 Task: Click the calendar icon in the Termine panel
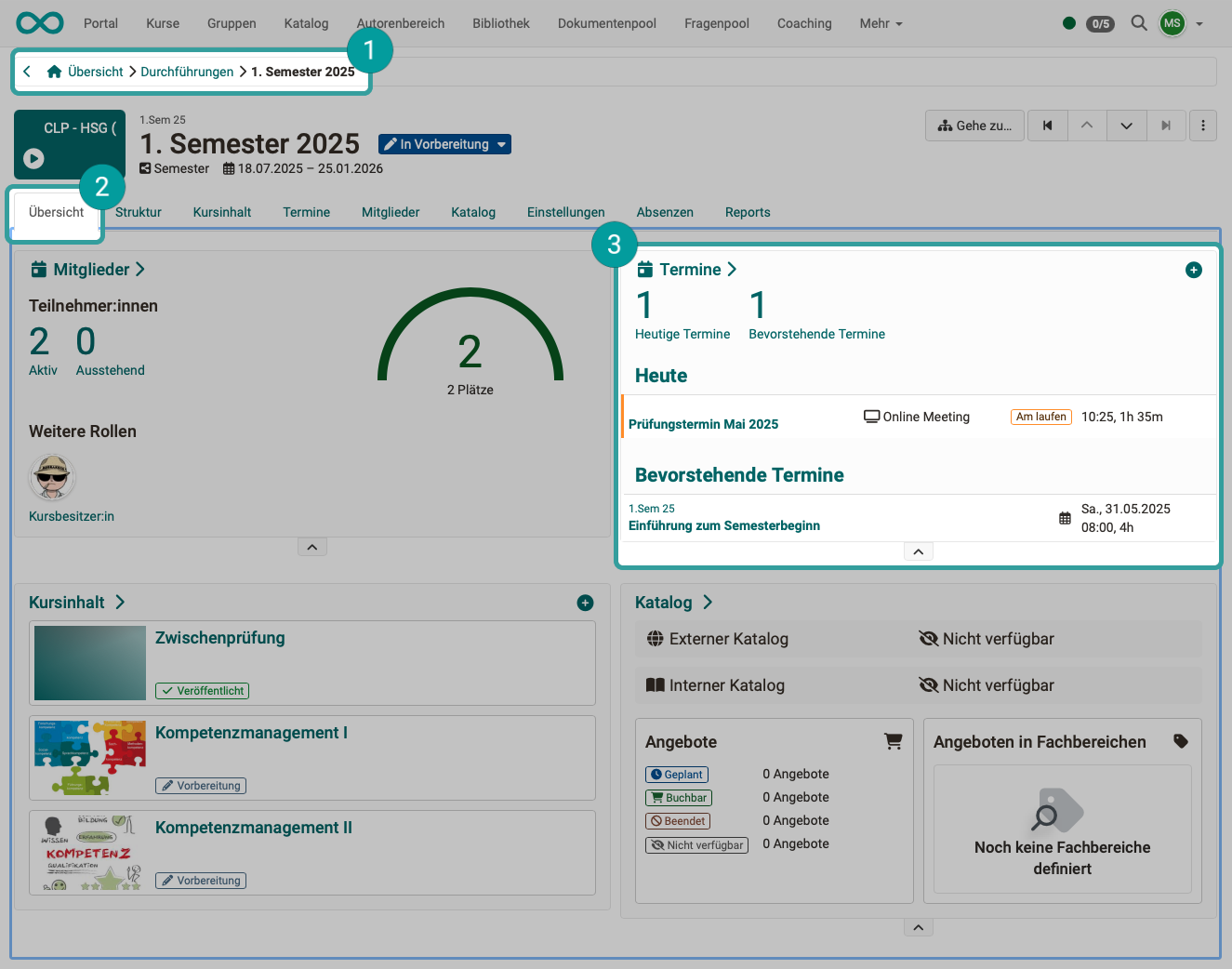click(x=644, y=269)
